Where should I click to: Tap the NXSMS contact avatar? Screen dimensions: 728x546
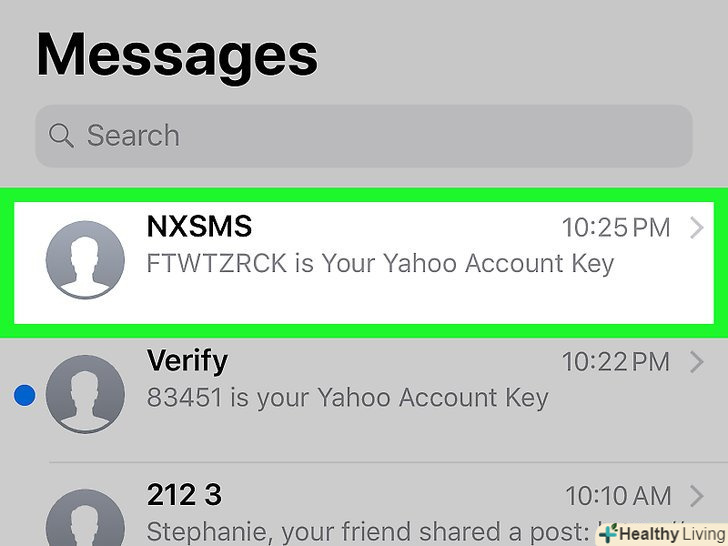click(85, 259)
